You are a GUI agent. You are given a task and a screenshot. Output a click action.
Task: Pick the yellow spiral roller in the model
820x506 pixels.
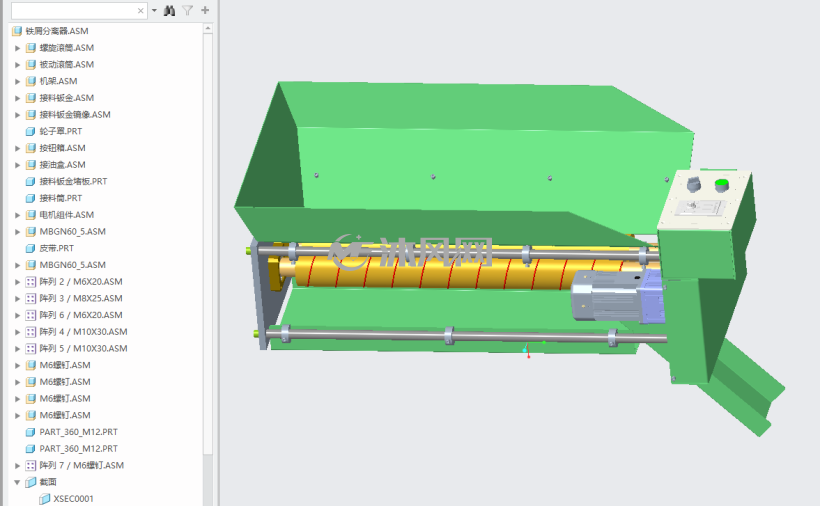(x=434, y=272)
